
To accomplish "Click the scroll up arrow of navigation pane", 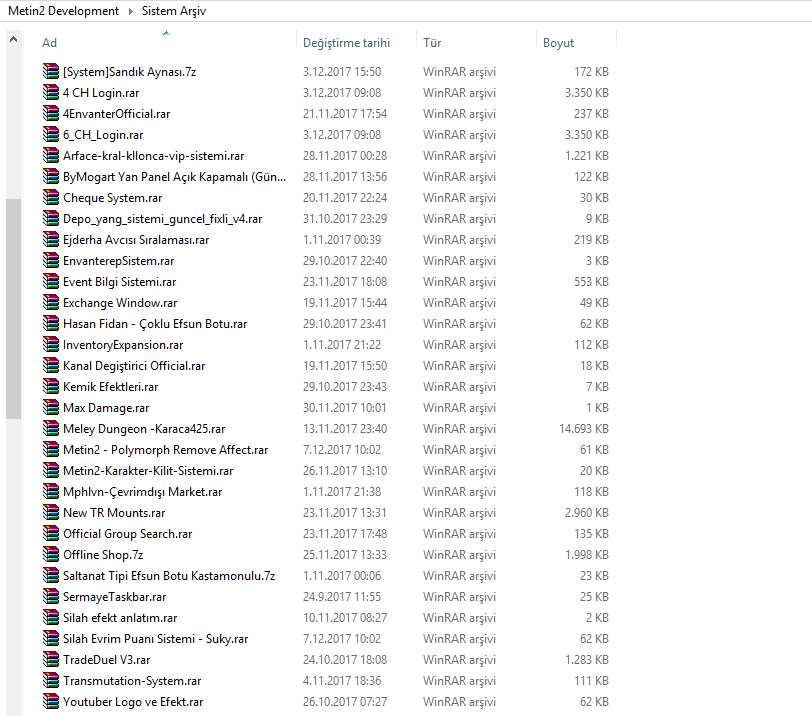I will tap(13, 39).
